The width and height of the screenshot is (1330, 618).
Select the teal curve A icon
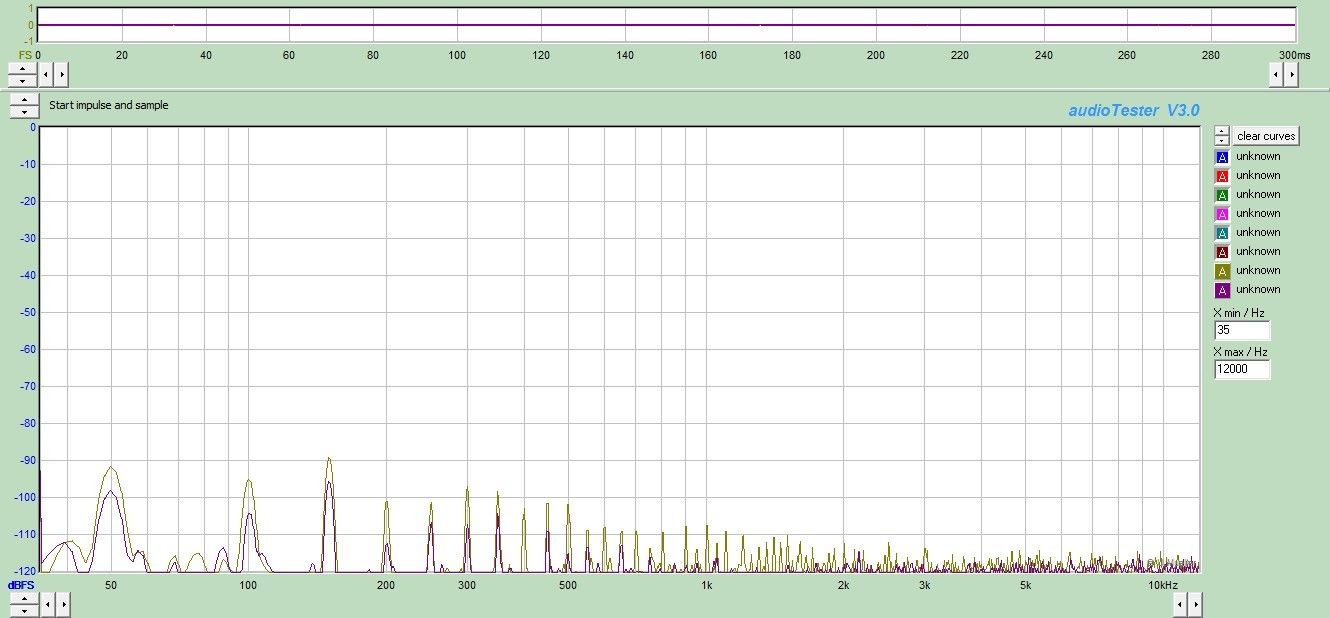click(x=1222, y=233)
